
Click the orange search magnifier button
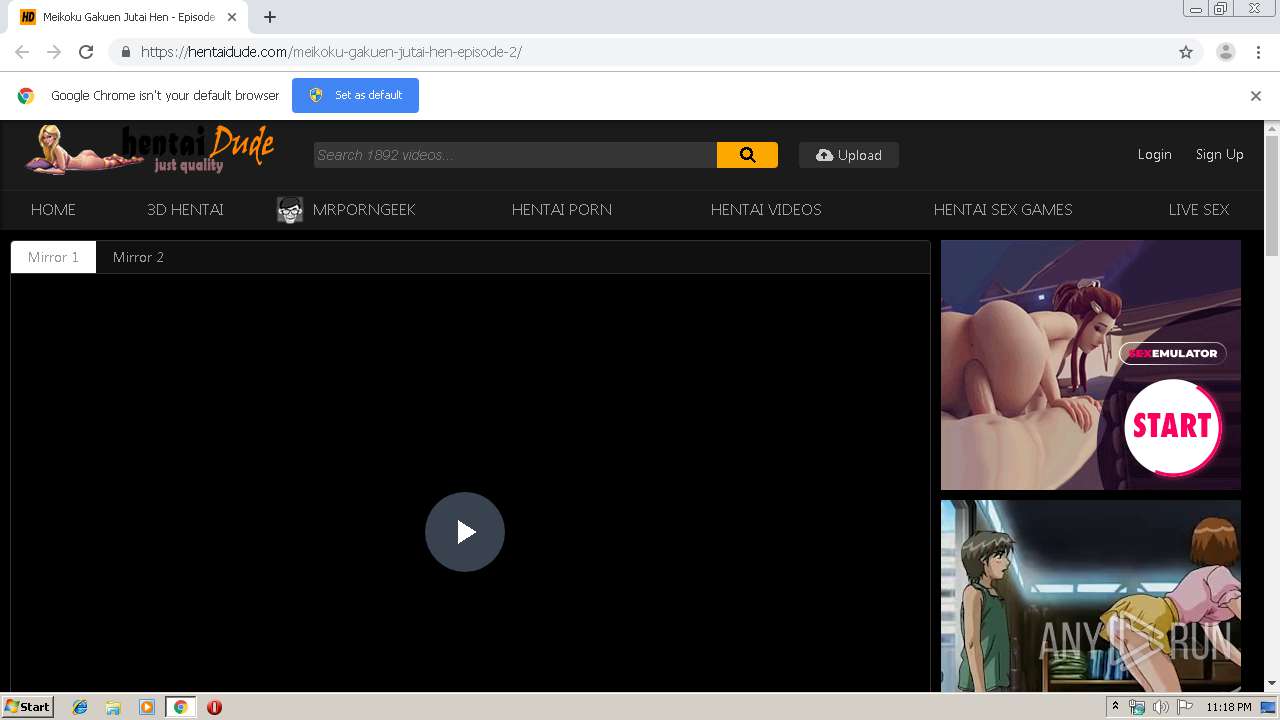coord(747,155)
